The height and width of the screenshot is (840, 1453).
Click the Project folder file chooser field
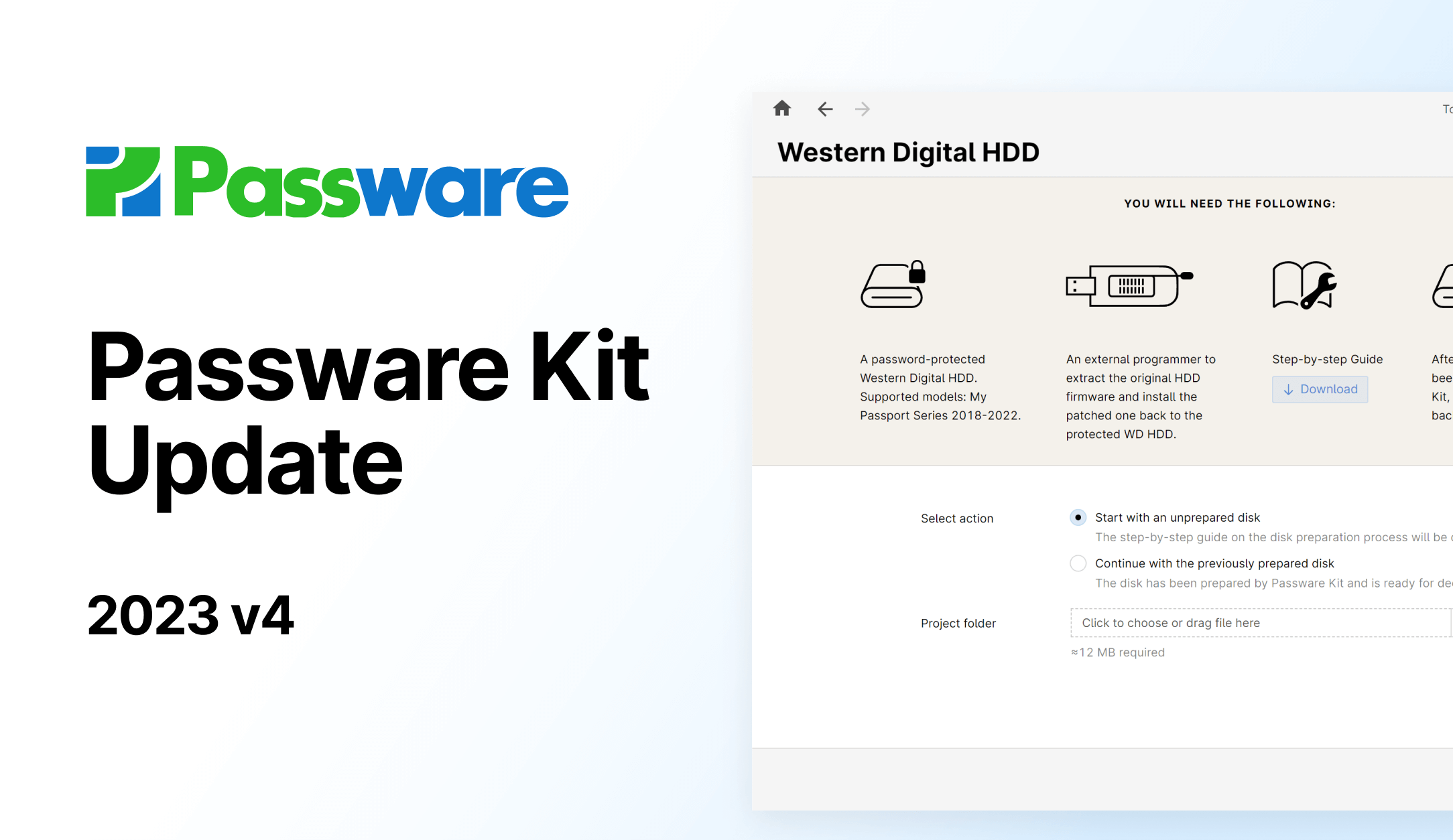pos(1260,623)
